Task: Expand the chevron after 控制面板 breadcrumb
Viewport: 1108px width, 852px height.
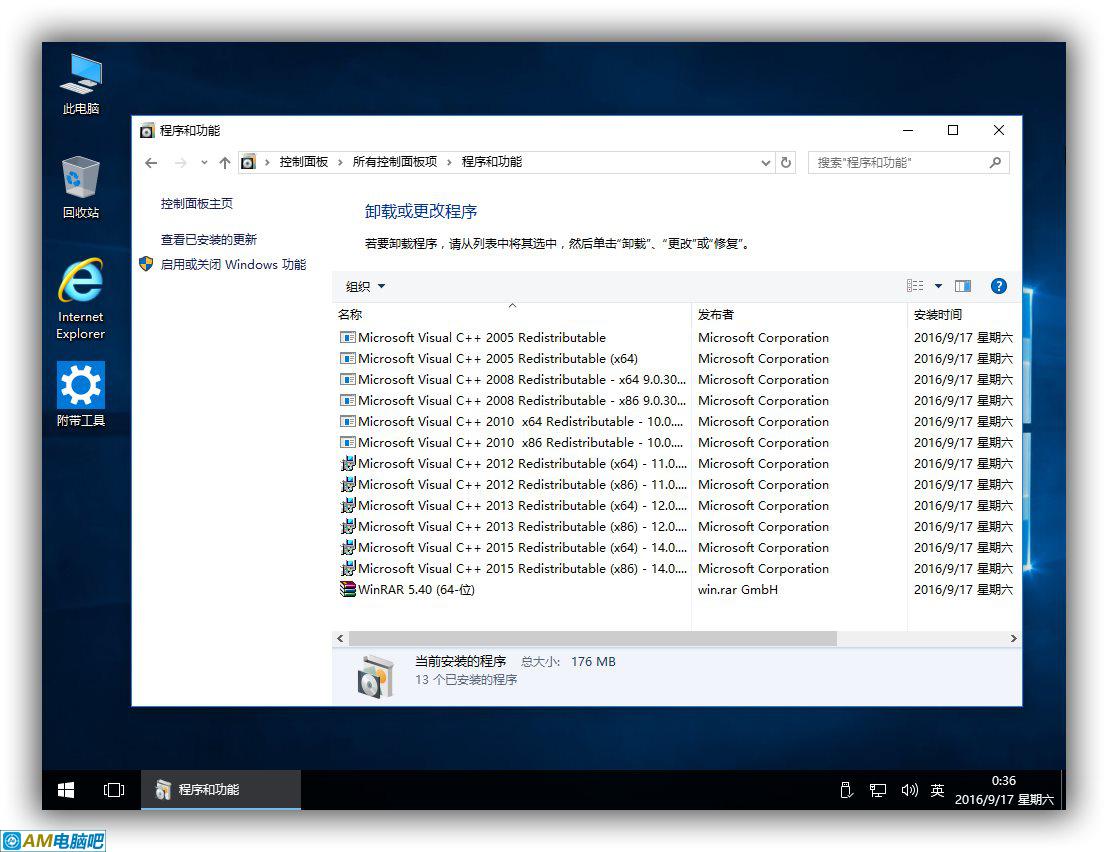Action: pyautogui.click(x=340, y=162)
